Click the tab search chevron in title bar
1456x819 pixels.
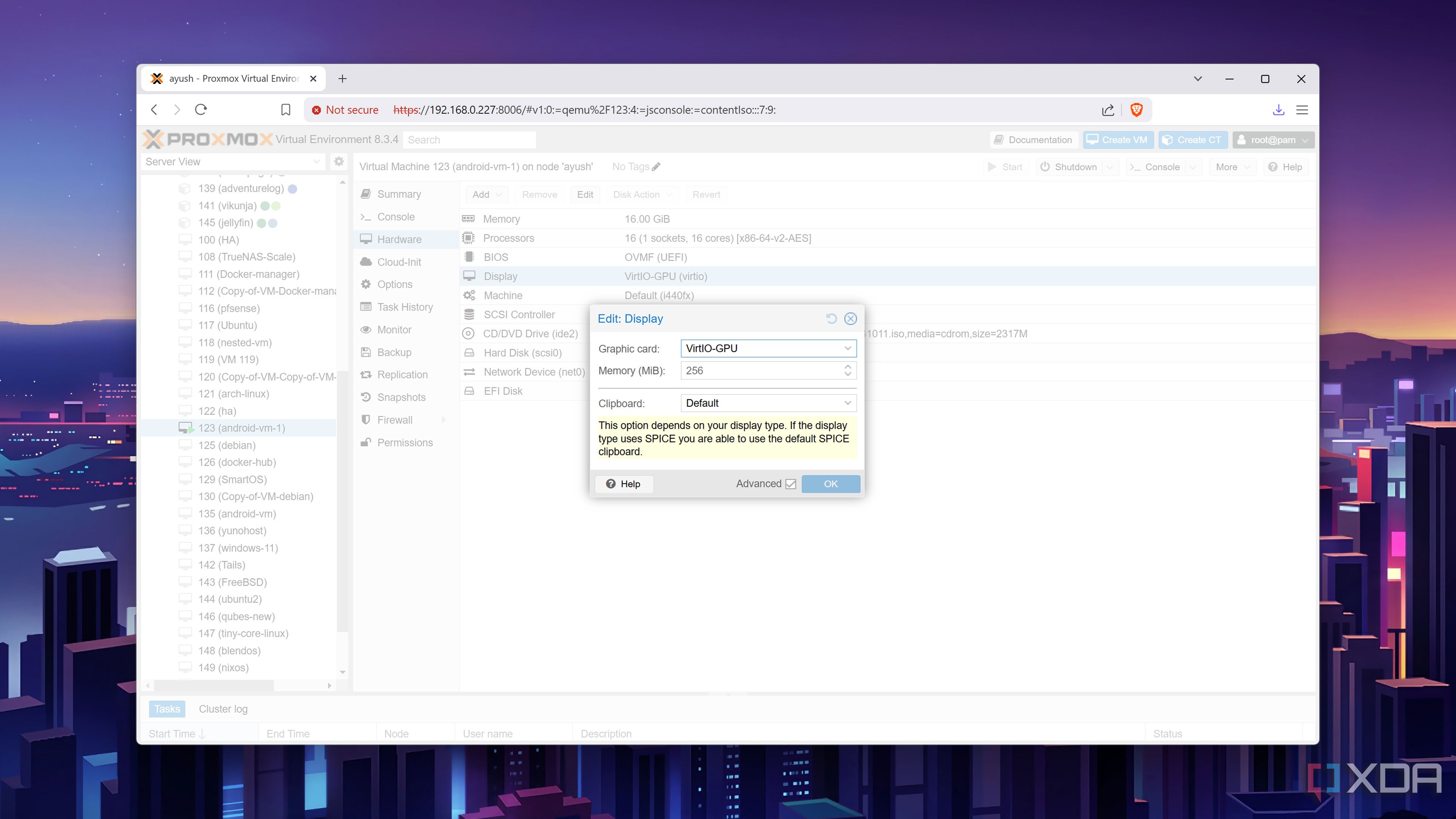click(x=1198, y=78)
